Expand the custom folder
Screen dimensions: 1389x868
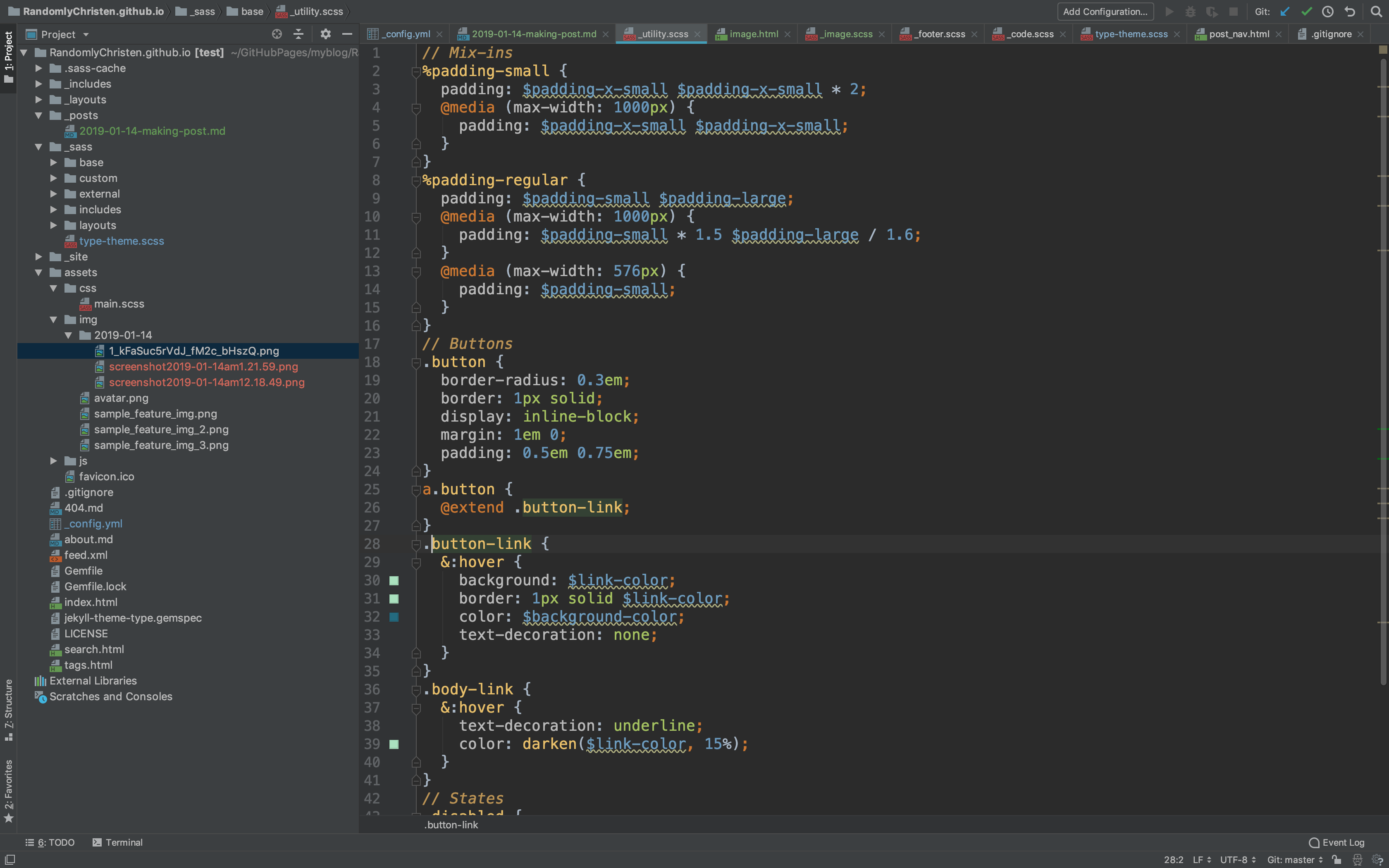(53, 178)
